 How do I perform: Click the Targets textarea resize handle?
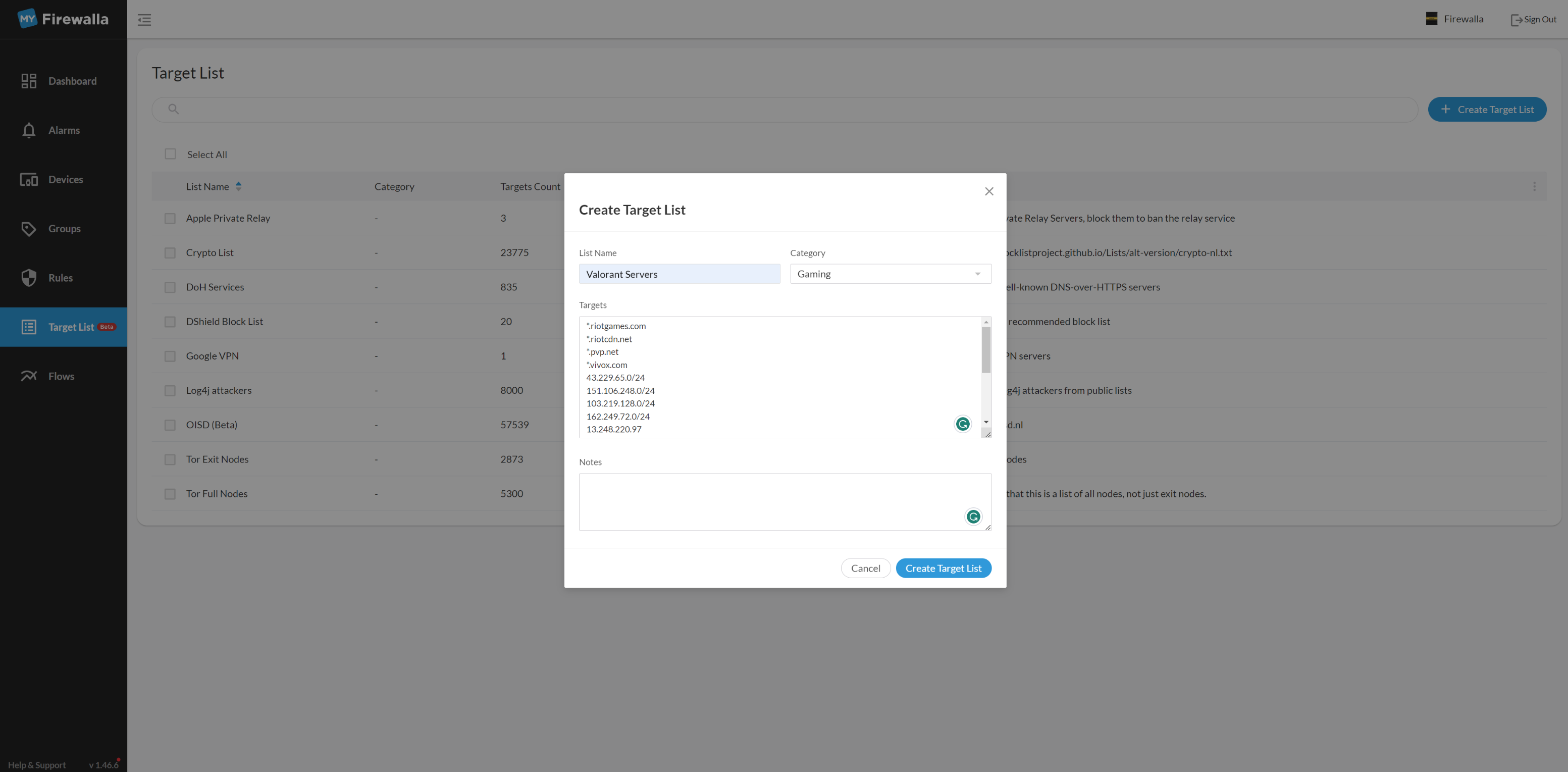coord(987,434)
